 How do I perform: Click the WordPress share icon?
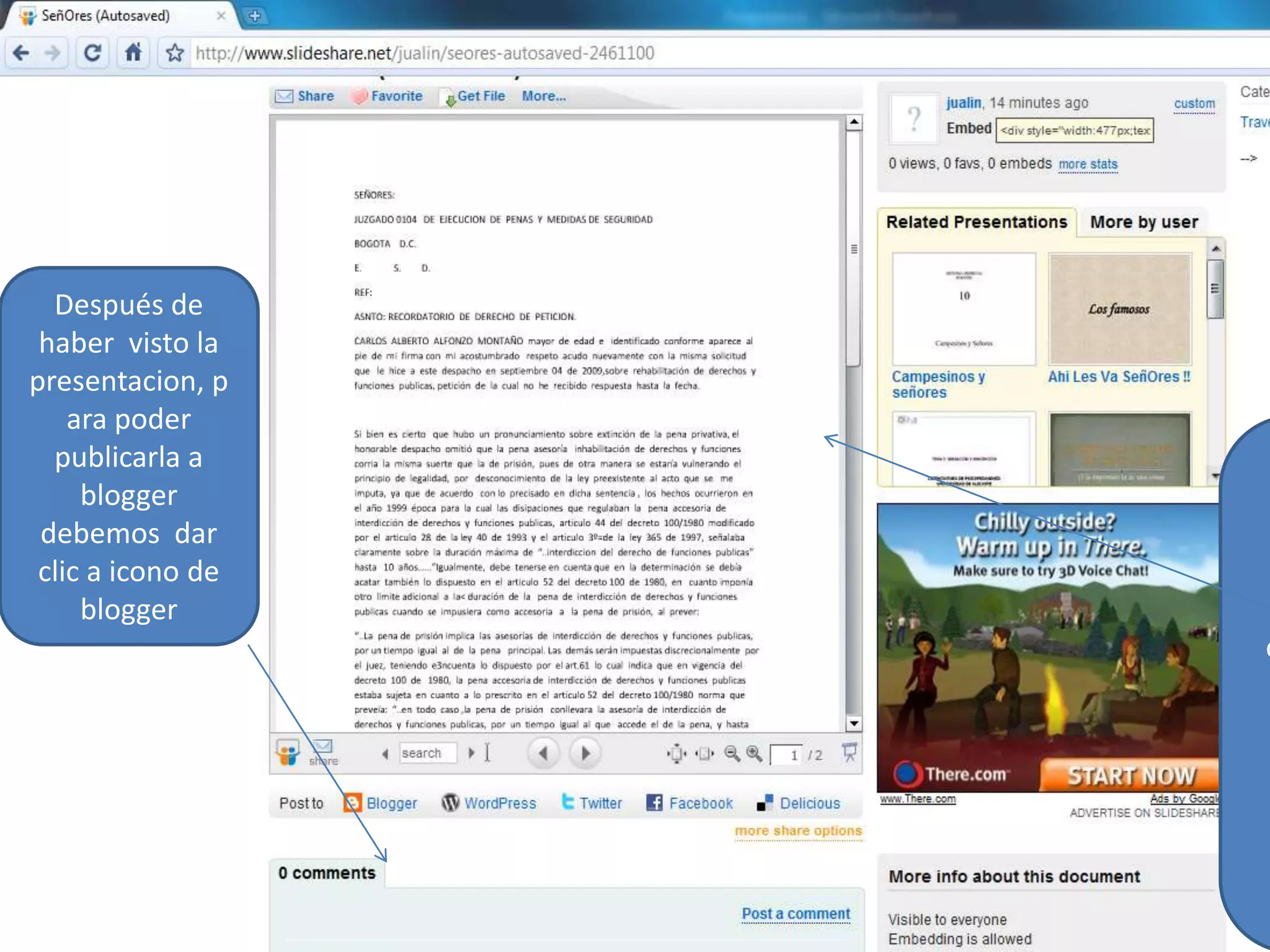pyautogui.click(x=450, y=803)
